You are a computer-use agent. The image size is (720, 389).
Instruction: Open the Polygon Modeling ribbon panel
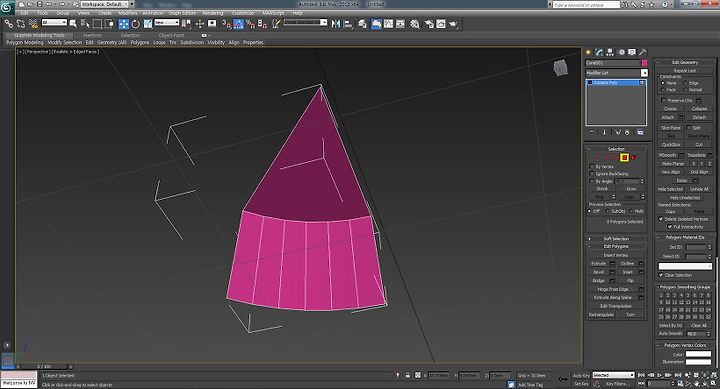click(25, 42)
